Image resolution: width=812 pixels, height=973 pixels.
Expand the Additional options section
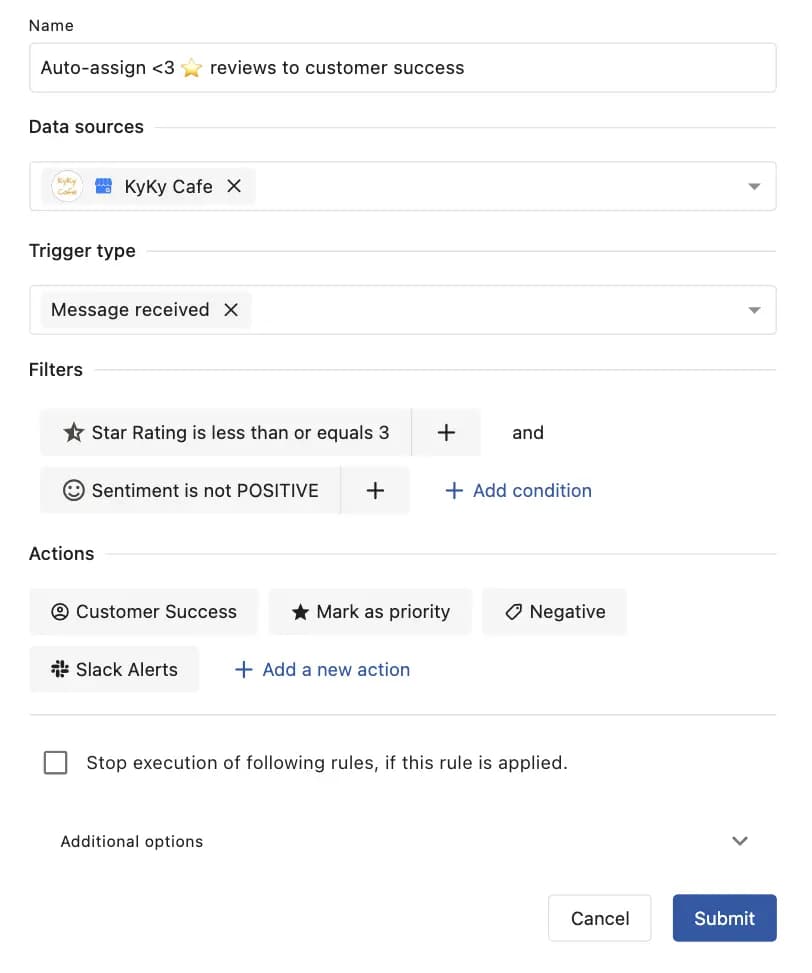(739, 841)
